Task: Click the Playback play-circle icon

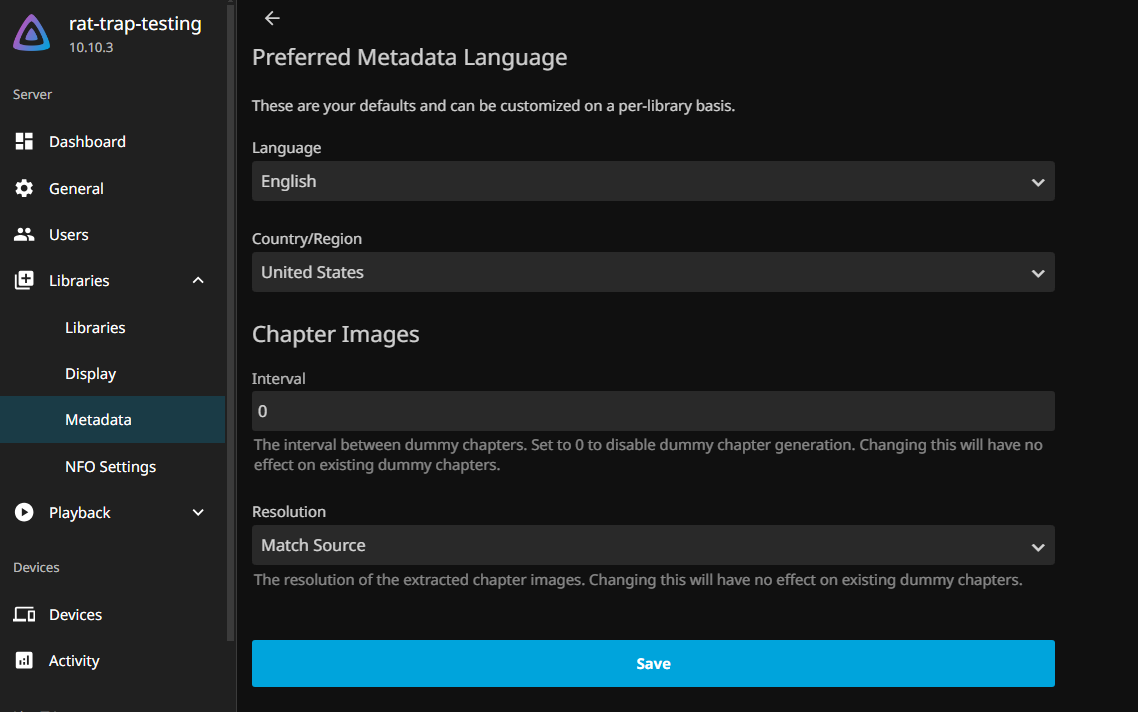Action: (x=25, y=513)
